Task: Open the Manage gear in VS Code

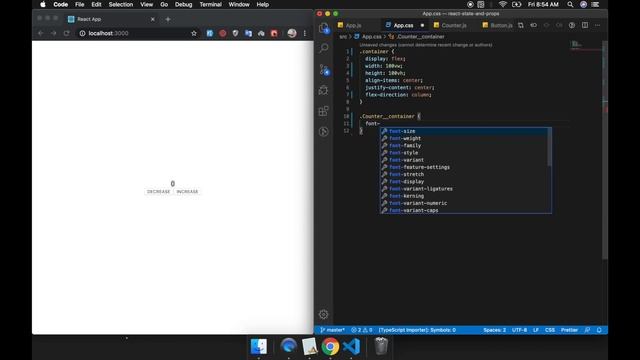Action: coord(324,314)
